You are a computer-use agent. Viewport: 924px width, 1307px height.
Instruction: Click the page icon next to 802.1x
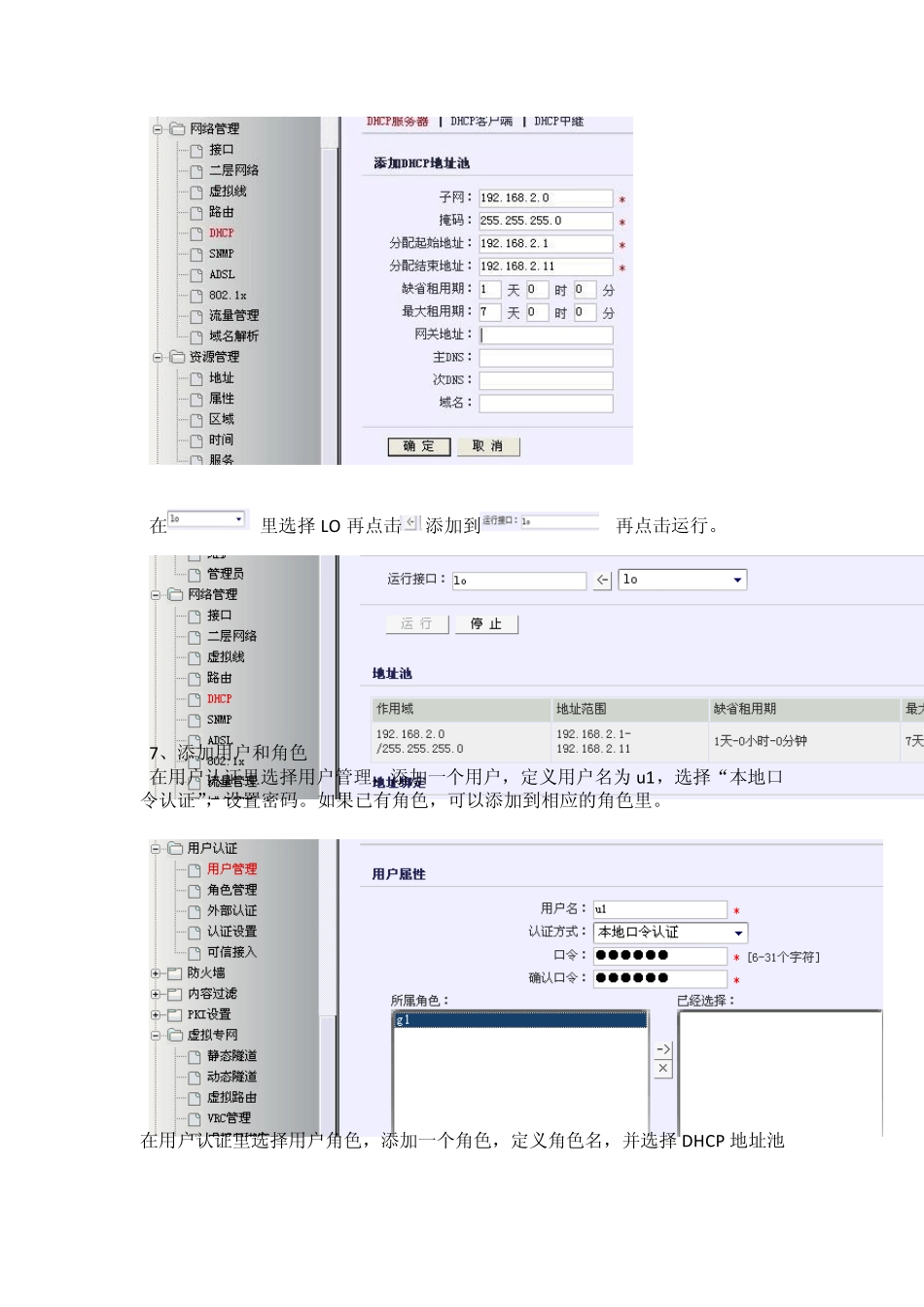pyautogui.click(x=196, y=296)
